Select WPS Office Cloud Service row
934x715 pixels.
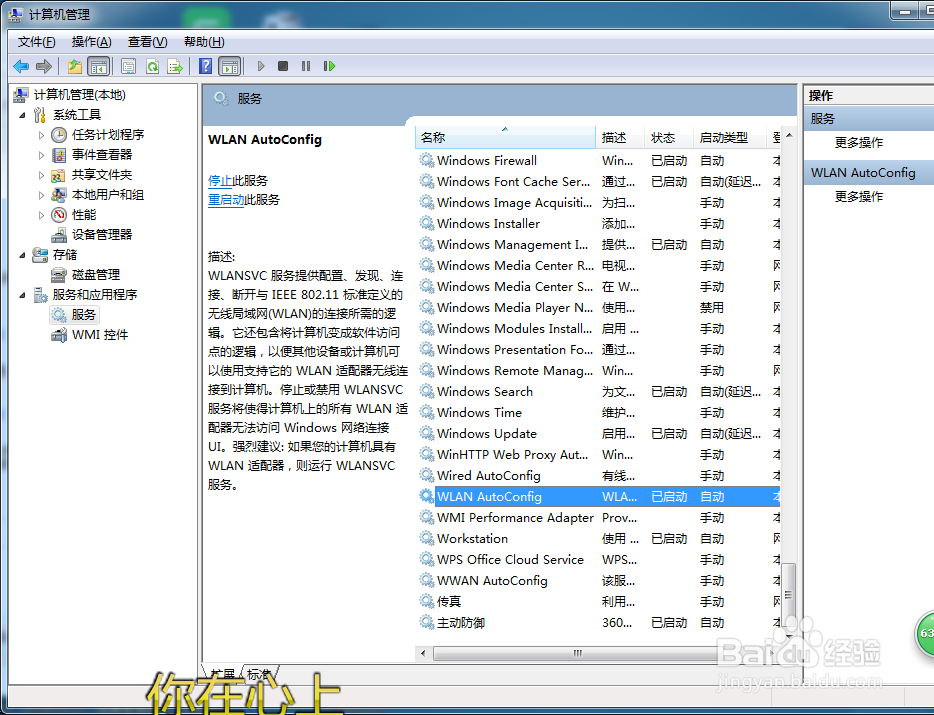(599, 559)
